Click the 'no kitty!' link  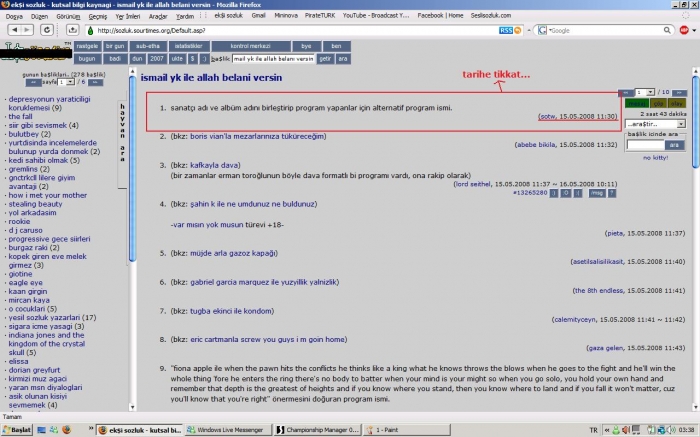pyautogui.click(x=655, y=158)
